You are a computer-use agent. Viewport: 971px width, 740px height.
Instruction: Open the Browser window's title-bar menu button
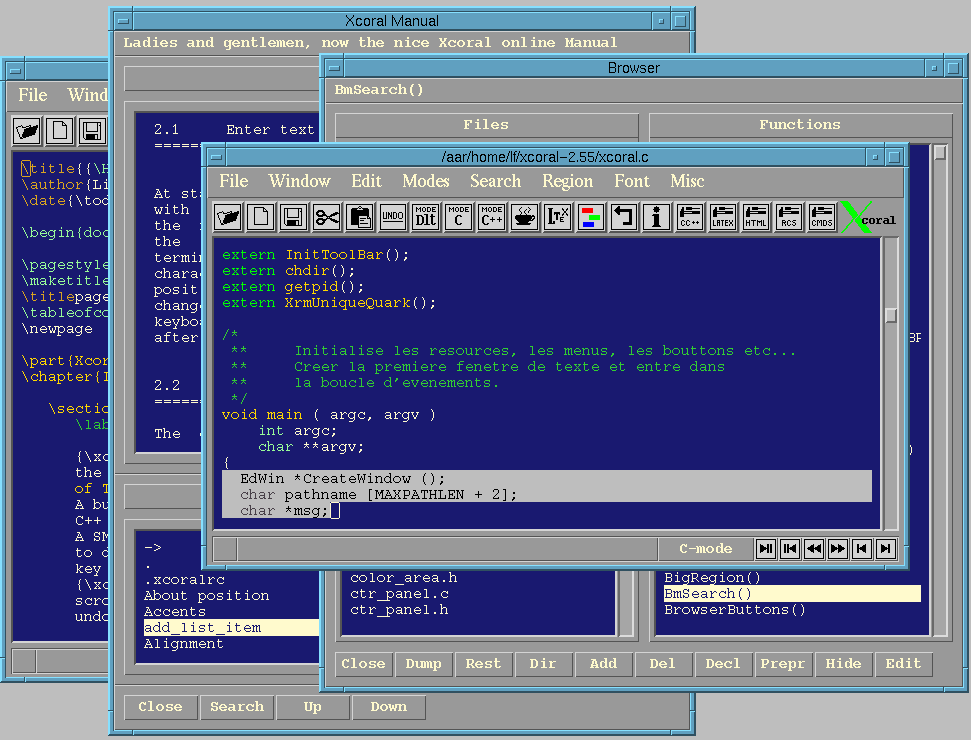pyautogui.click(x=334, y=68)
